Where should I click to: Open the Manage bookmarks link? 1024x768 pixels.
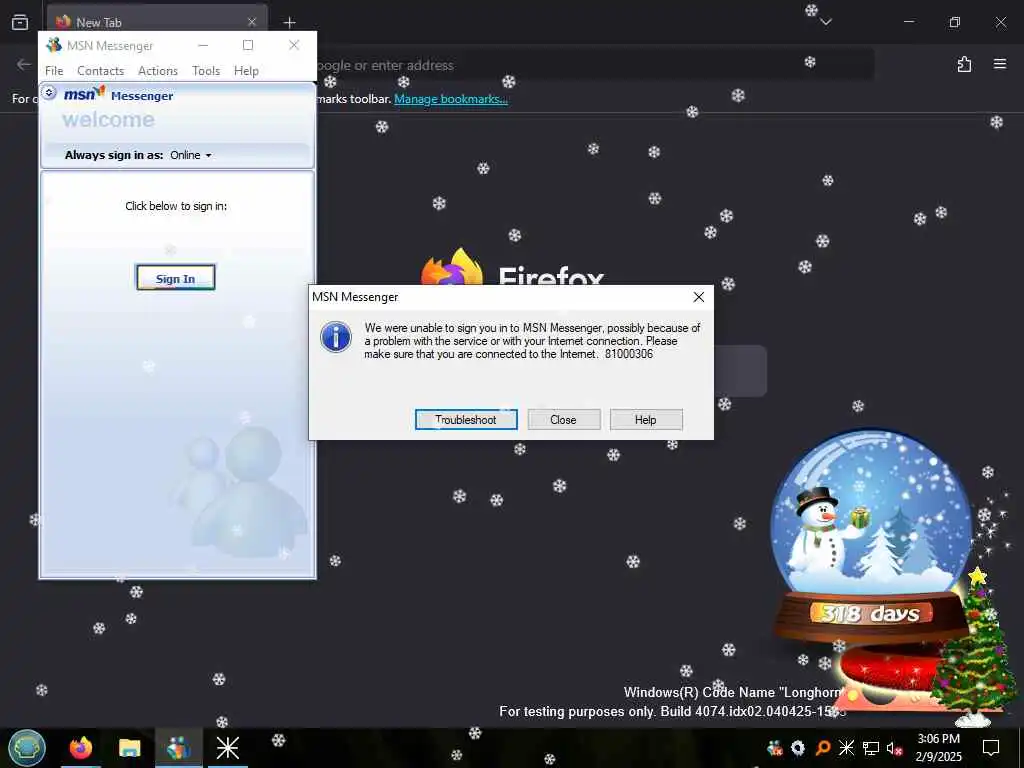pos(451,99)
